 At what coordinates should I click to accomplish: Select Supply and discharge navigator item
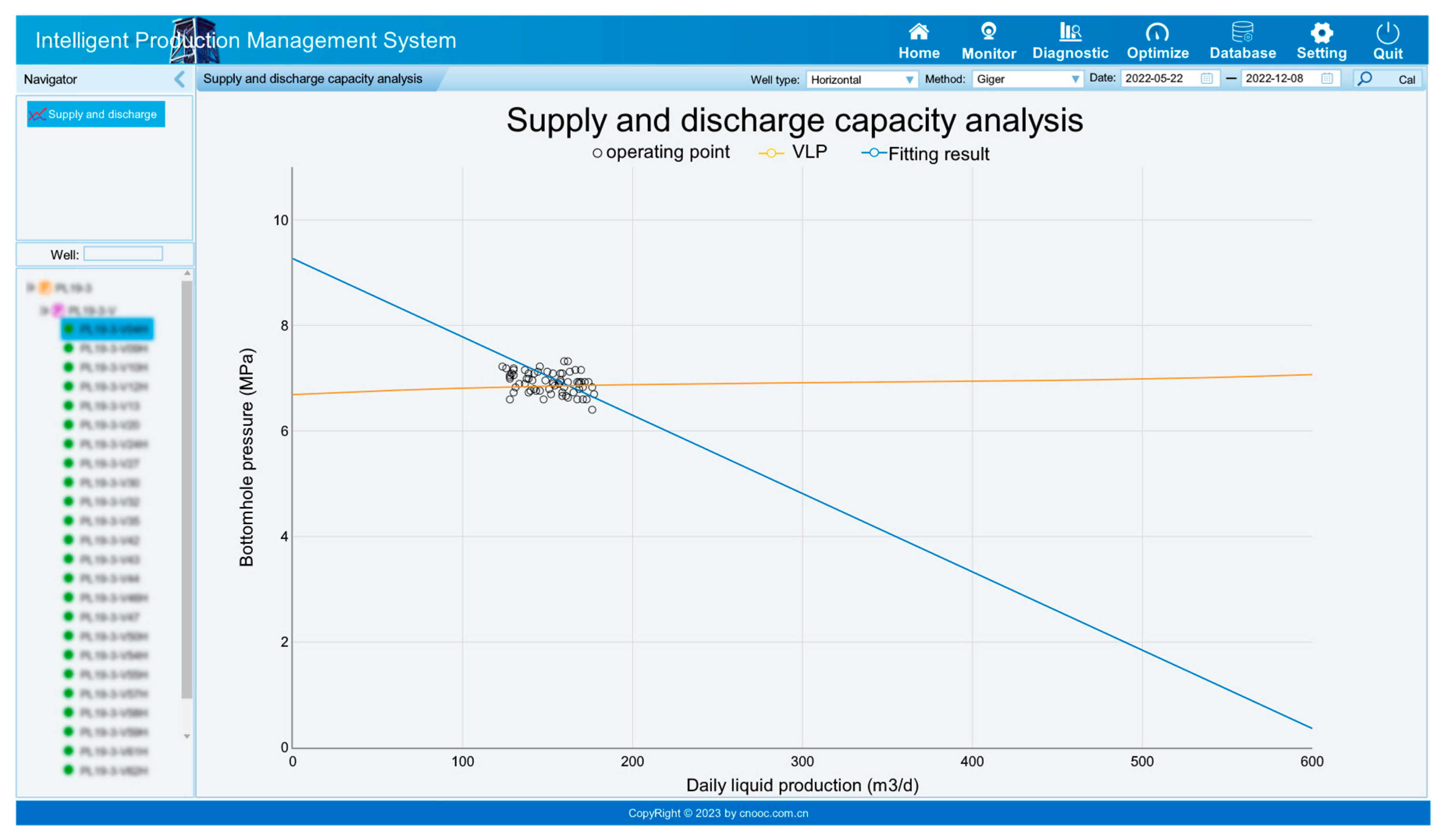pyautogui.click(x=96, y=114)
